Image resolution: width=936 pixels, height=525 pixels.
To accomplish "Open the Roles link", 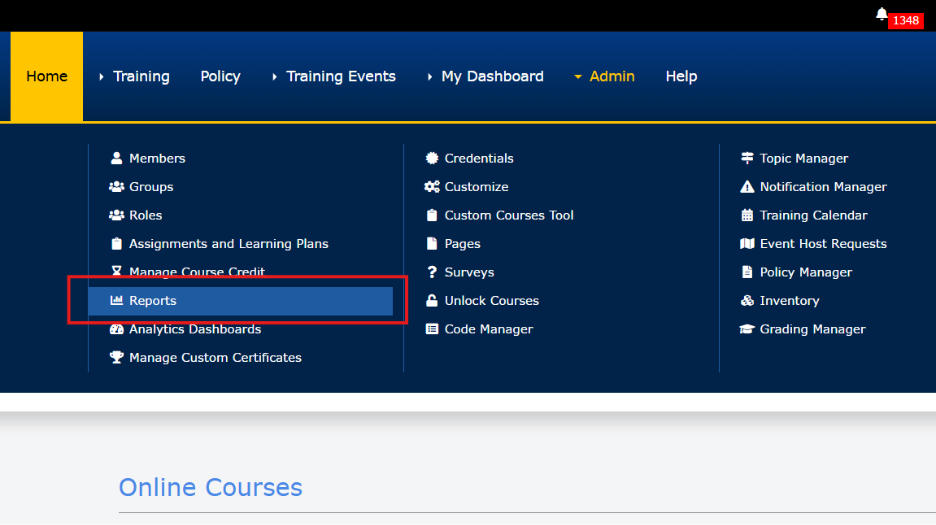I will click(x=146, y=215).
